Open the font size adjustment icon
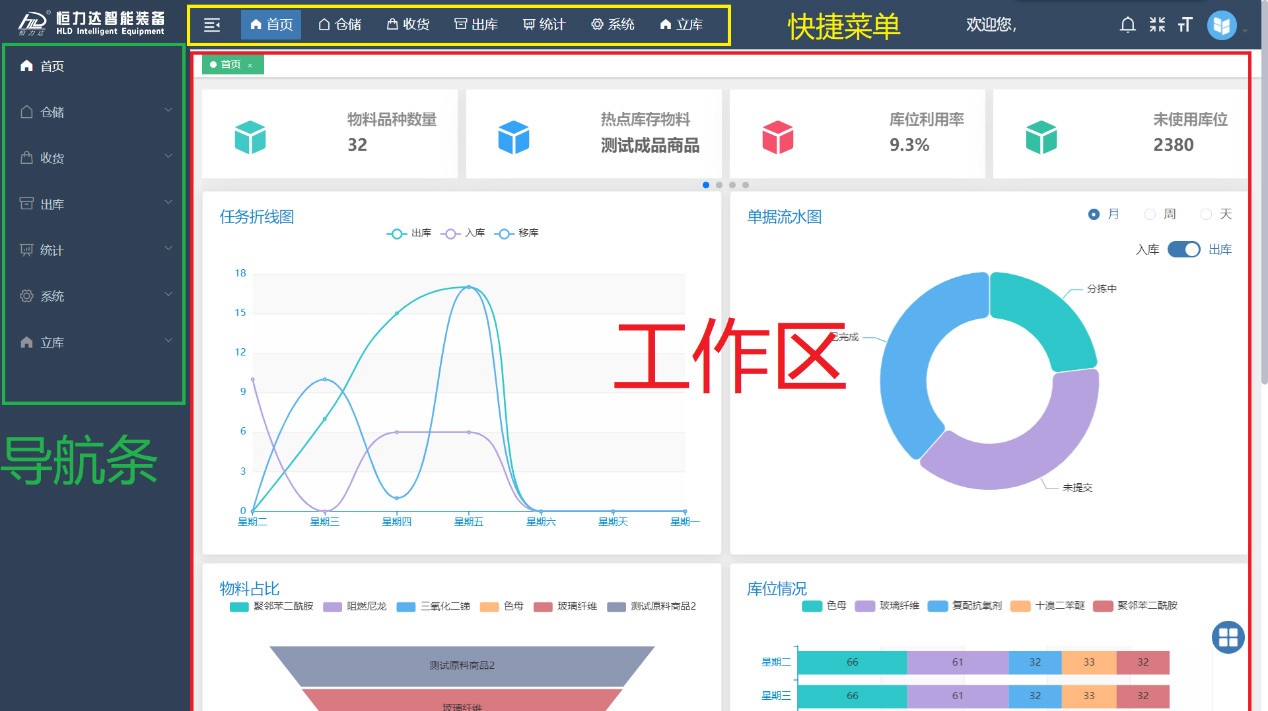Image resolution: width=1268 pixels, height=711 pixels. pos(1185,25)
